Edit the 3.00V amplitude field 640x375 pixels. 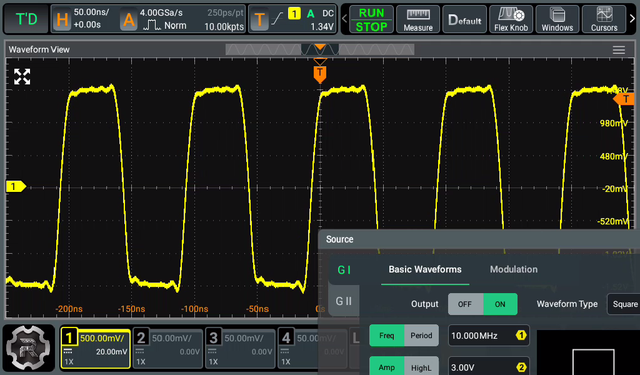pos(488,367)
